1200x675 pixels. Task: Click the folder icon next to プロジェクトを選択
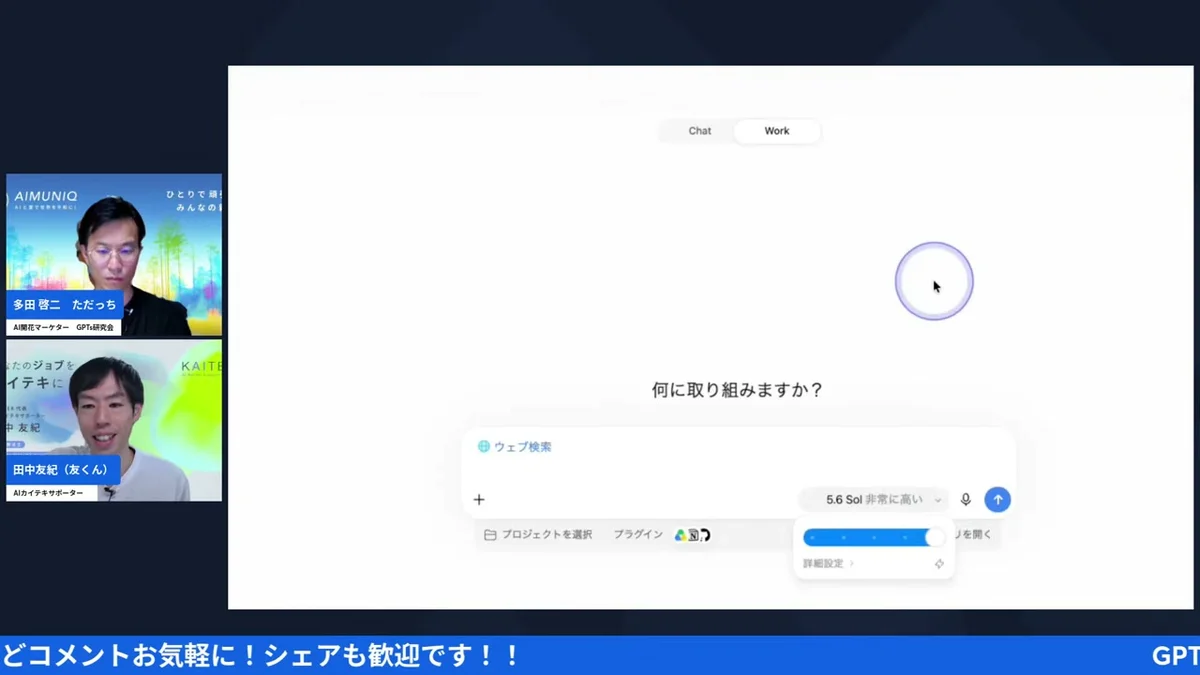click(490, 535)
